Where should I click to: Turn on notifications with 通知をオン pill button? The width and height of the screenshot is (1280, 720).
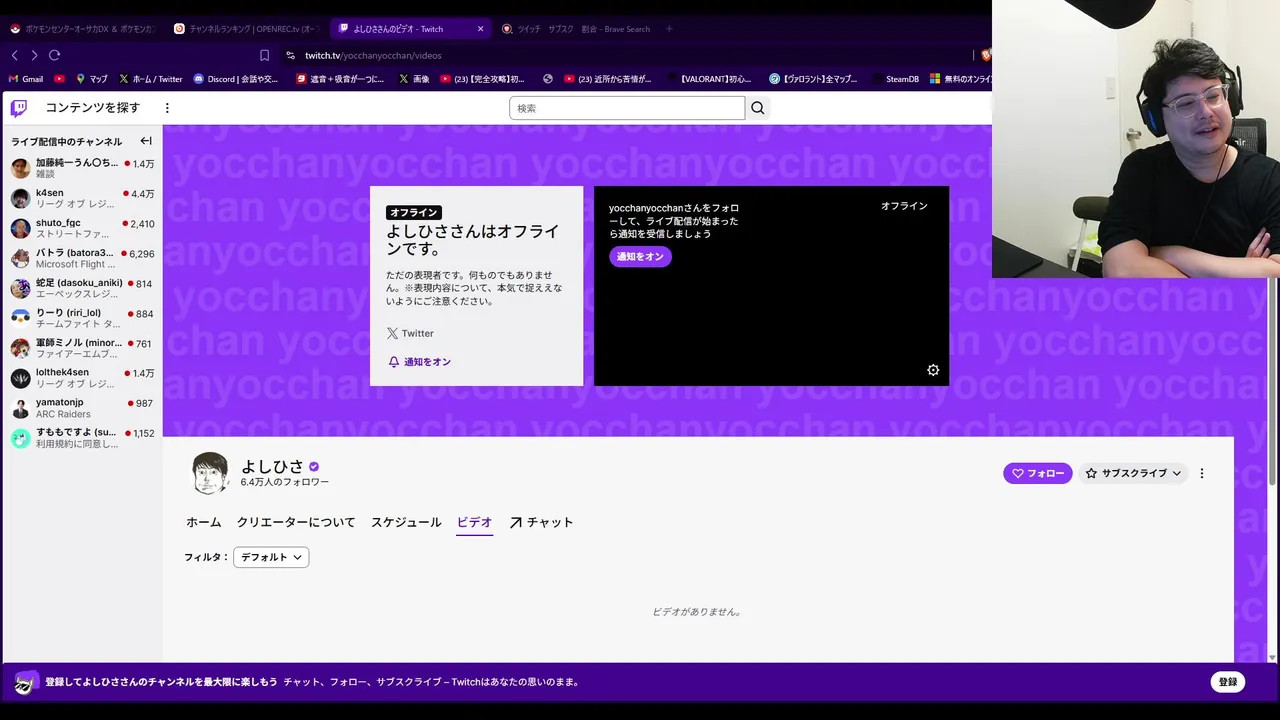(x=640, y=257)
